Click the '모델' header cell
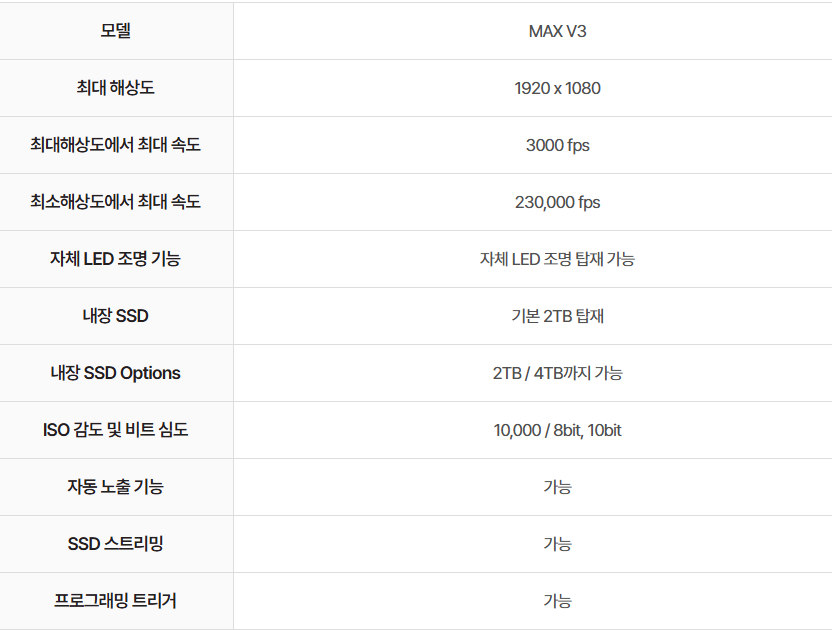Image resolution: width=832 pixels, height=630 pixels. 116,31
